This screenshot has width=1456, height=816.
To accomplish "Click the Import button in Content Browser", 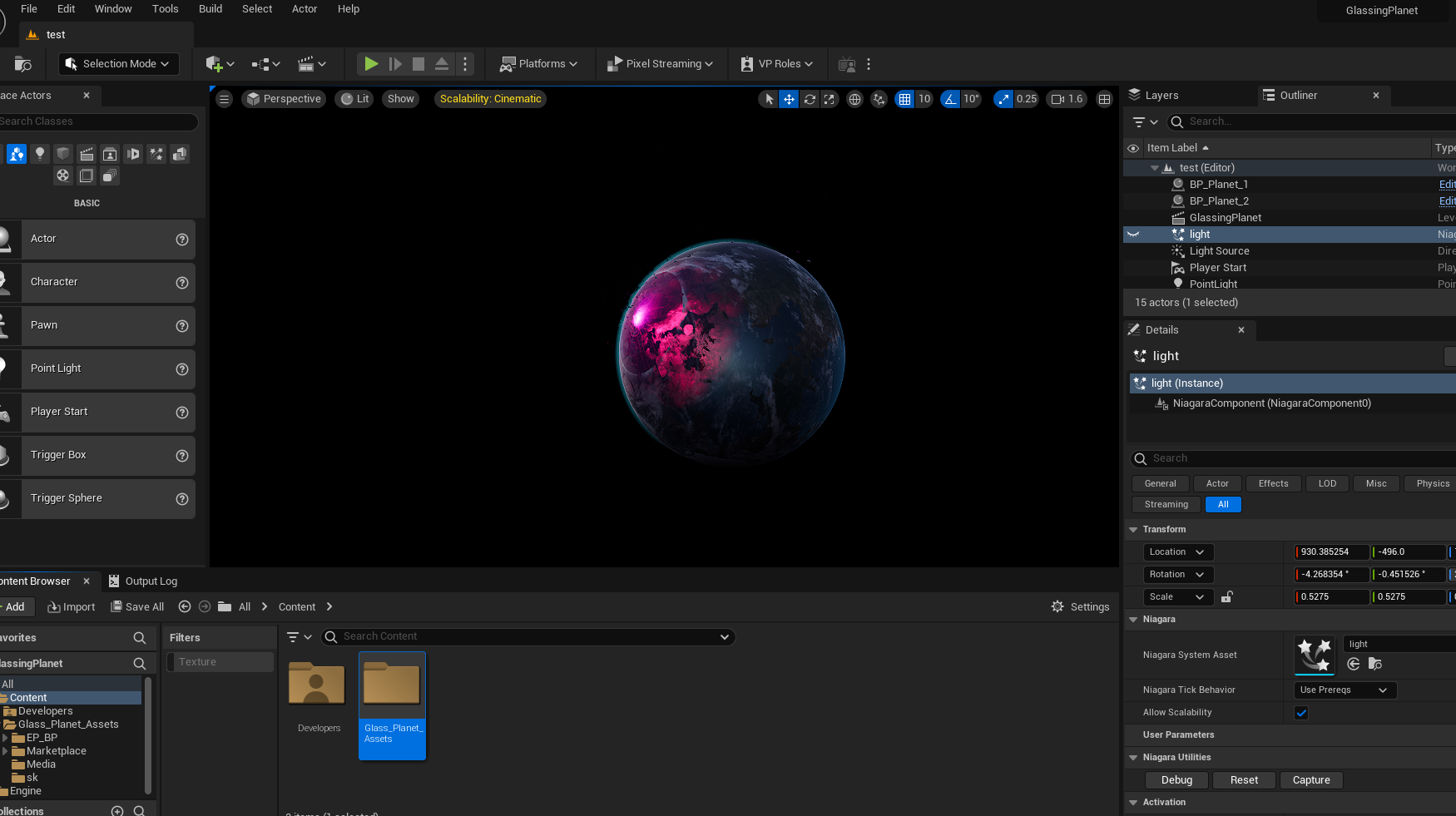I will pyautogui.click(x=72, y=607).
